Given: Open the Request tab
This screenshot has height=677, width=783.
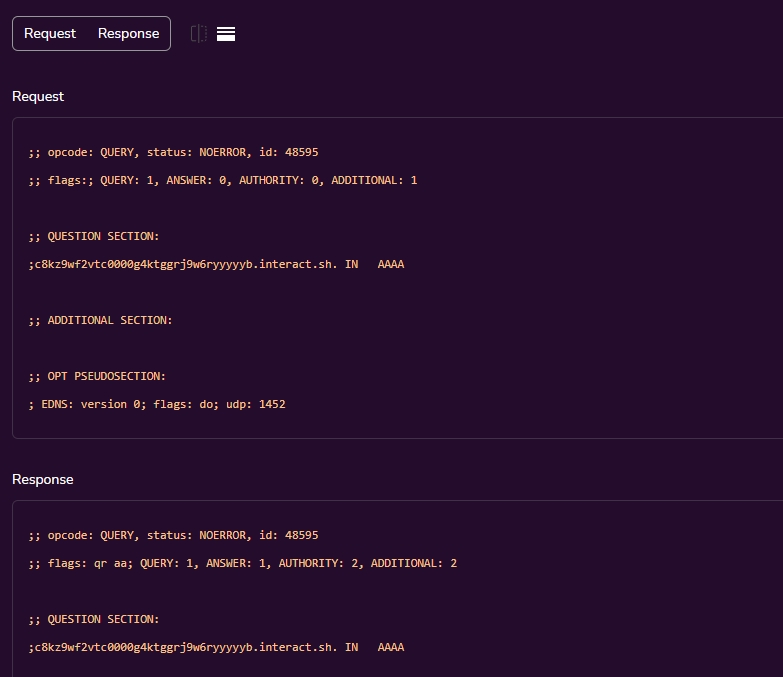Looking at the screenshot, I should tap(50, 34).
